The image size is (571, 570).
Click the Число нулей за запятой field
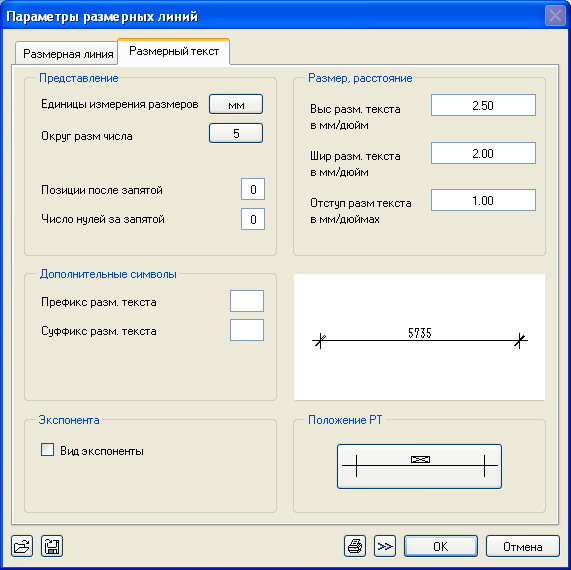253,219
